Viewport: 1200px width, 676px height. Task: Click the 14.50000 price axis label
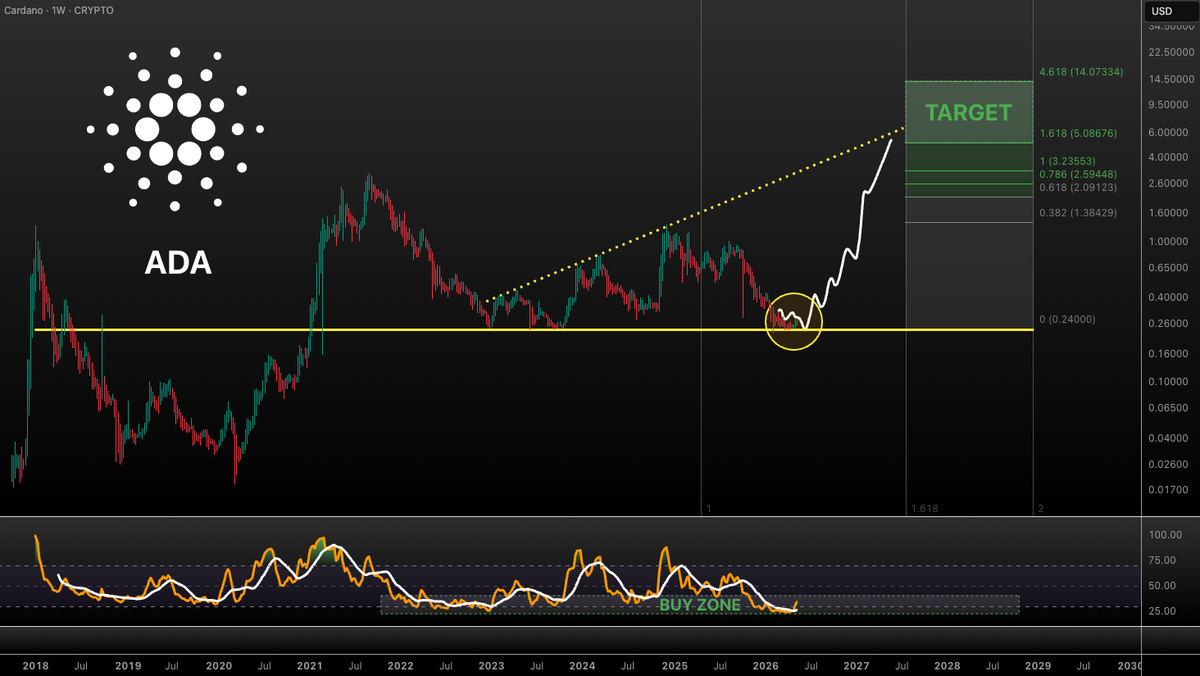tap(1172, 79)
